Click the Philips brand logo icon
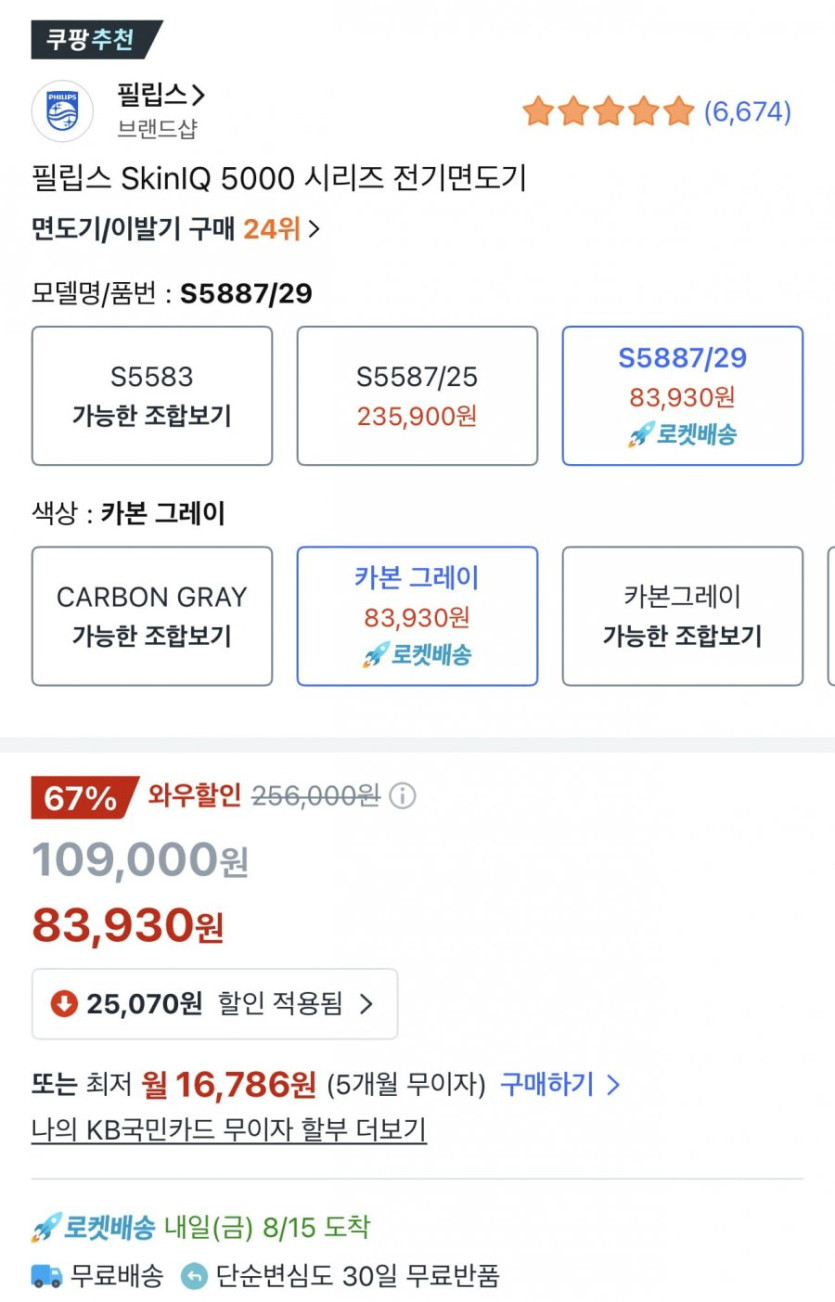The image size is (835, 1302). coord(62,112)
